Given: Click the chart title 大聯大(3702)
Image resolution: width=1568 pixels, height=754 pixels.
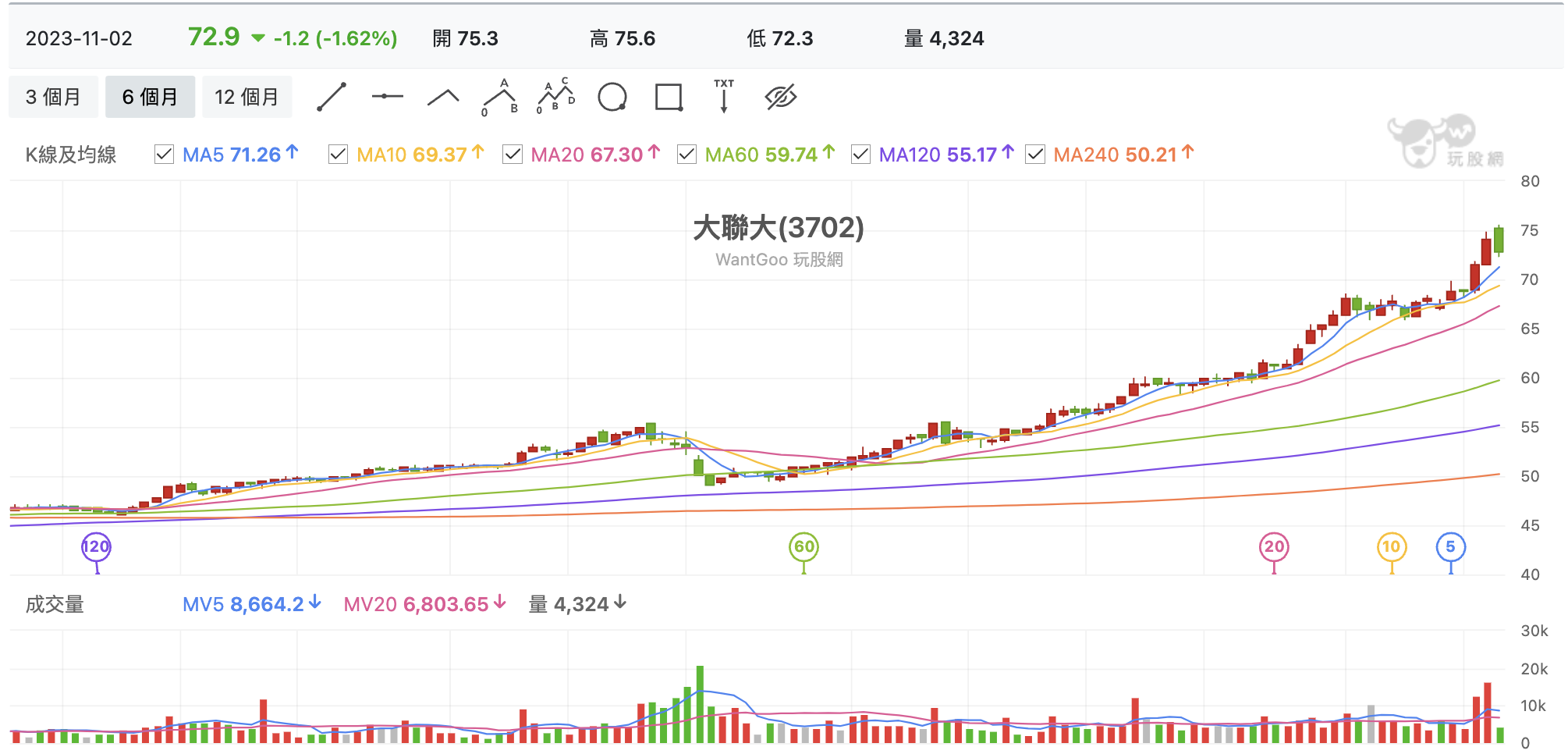Looking at the screenshot, I should click(x=779, y=227).
